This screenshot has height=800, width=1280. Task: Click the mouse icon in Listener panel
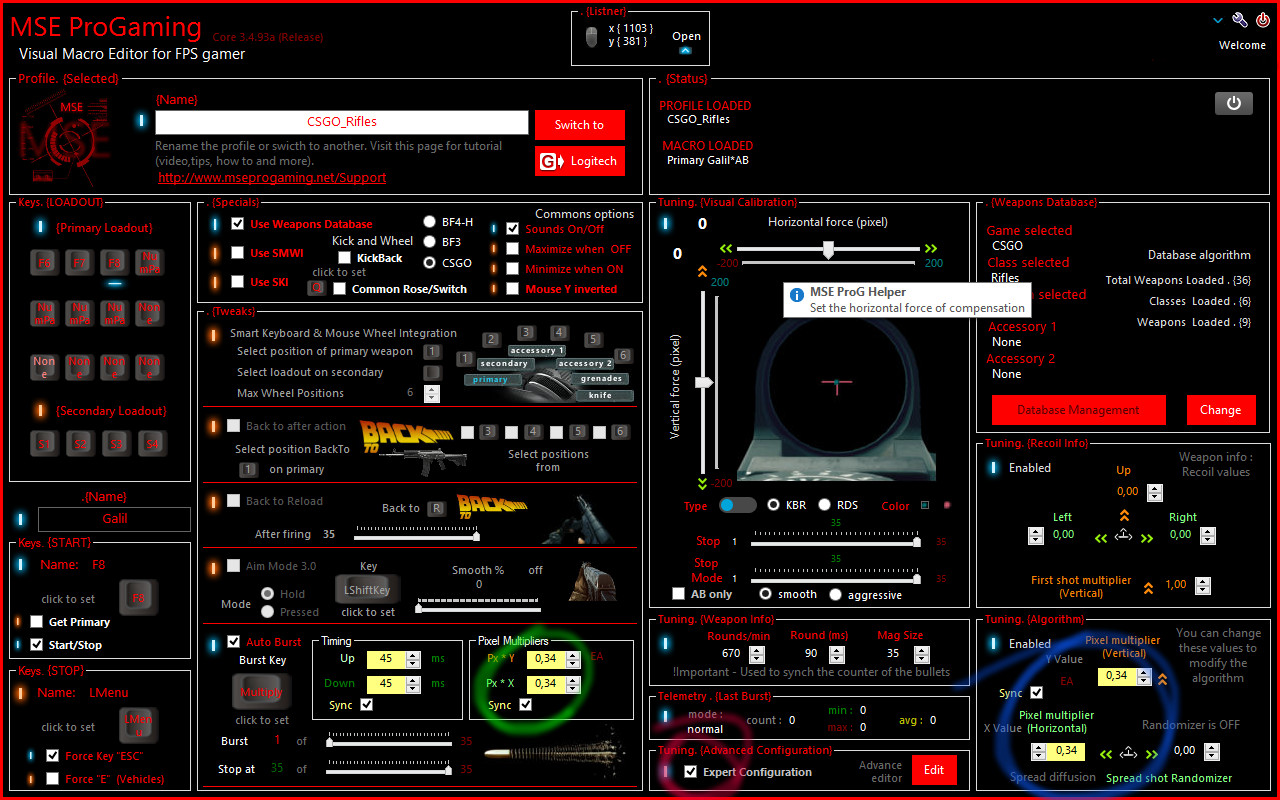click(x=592, y=37)
